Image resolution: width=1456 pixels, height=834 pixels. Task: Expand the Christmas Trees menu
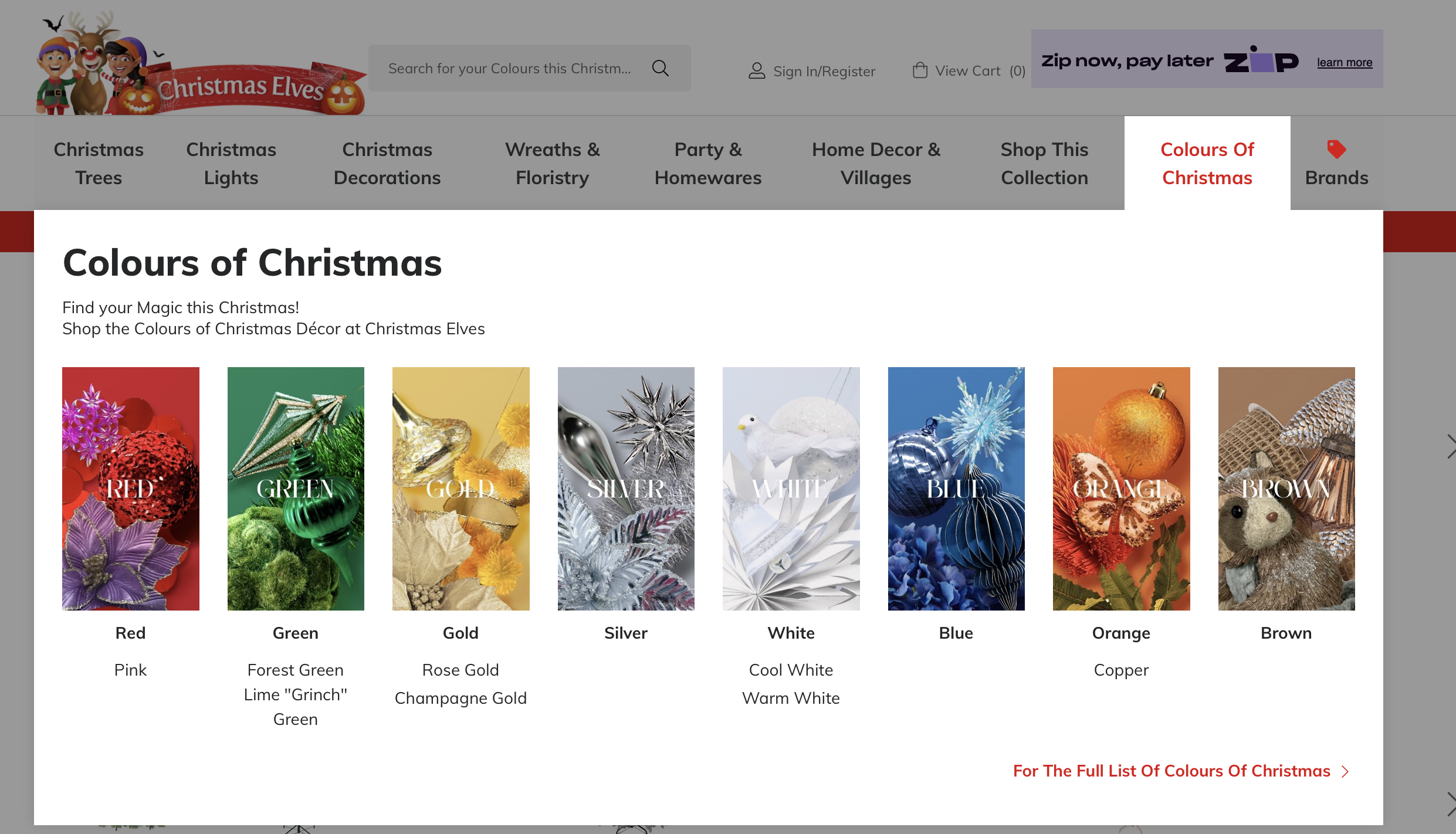click(98, 163)
